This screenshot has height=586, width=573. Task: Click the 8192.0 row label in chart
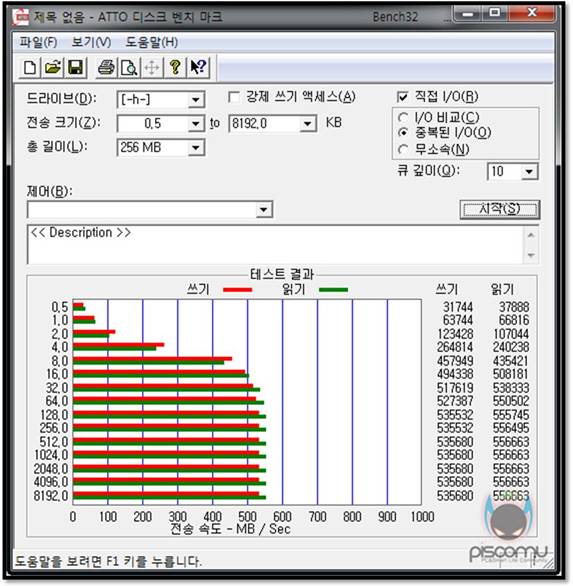[x=51, y=496]
